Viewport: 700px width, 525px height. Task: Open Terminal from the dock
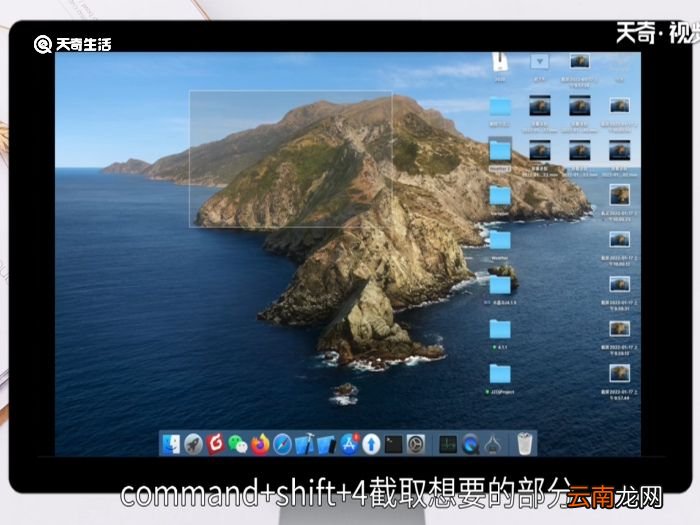(x=393, y=444)
